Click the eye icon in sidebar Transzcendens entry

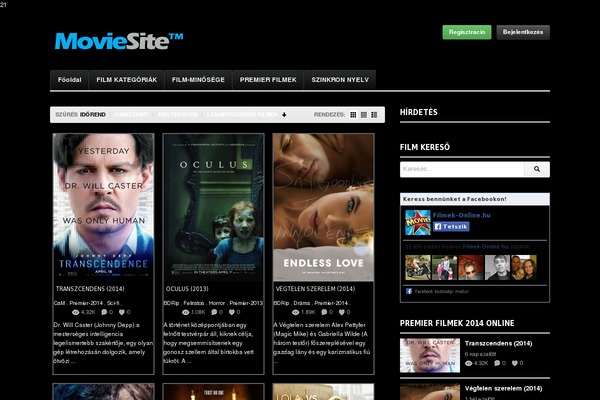tap(468, 363)
